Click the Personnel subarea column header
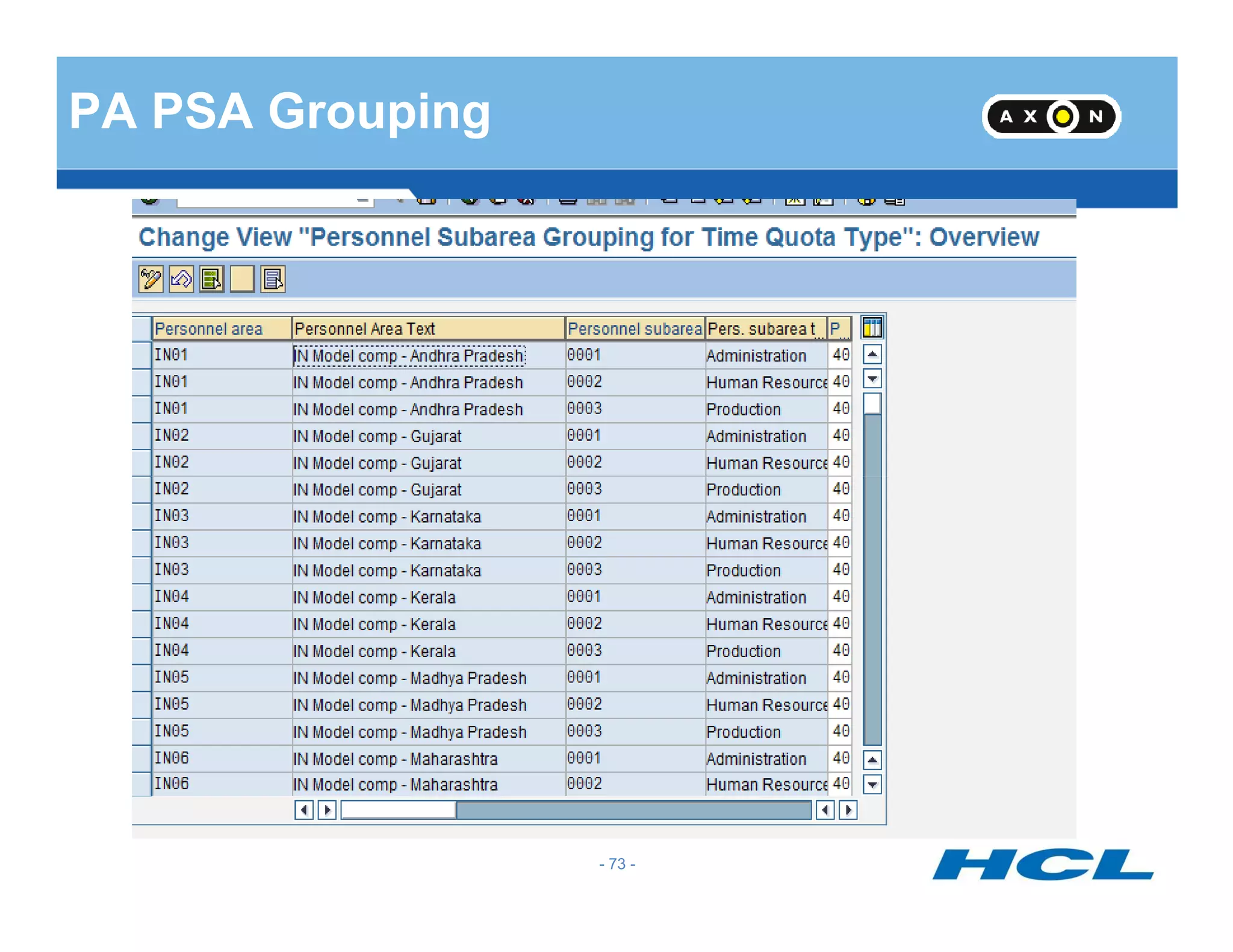This screenshot has width=1233, height=952. coord(635,329)
